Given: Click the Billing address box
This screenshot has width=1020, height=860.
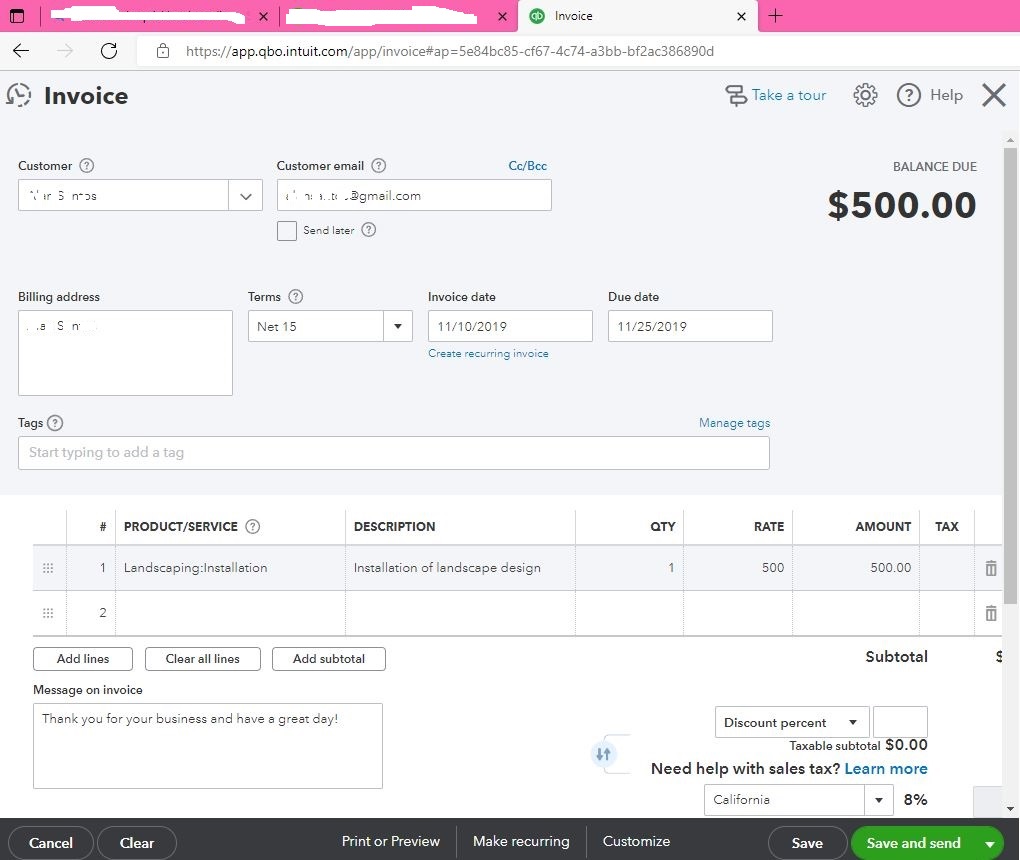Looking at the screenshot, I should 125,353.
